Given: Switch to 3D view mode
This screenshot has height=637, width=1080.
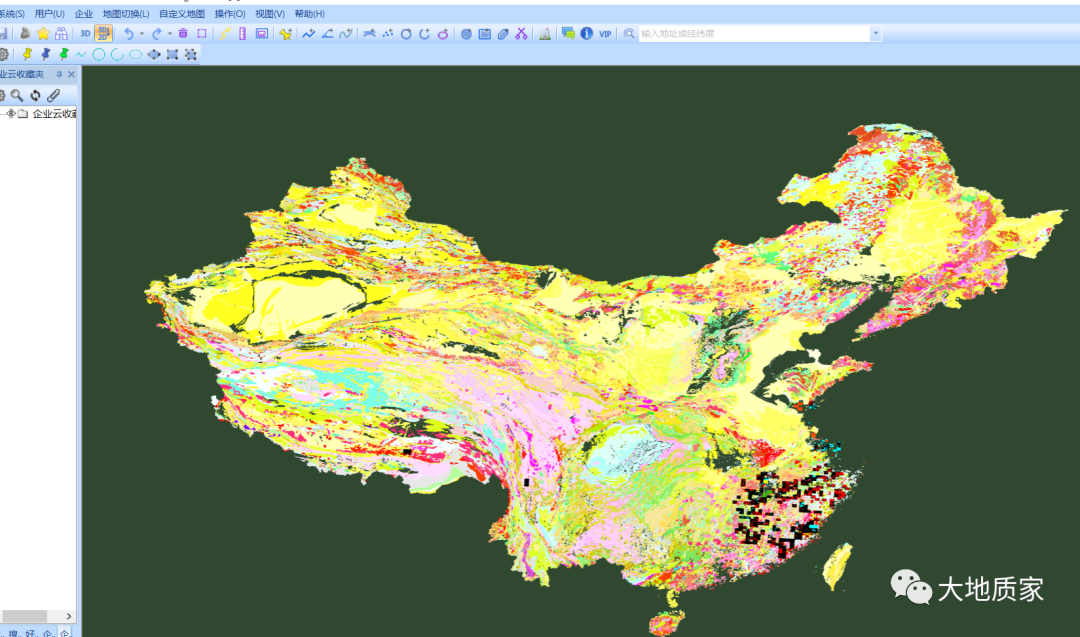Looking at the screenshot, I should pyautogui.click(x=85, y=33).
